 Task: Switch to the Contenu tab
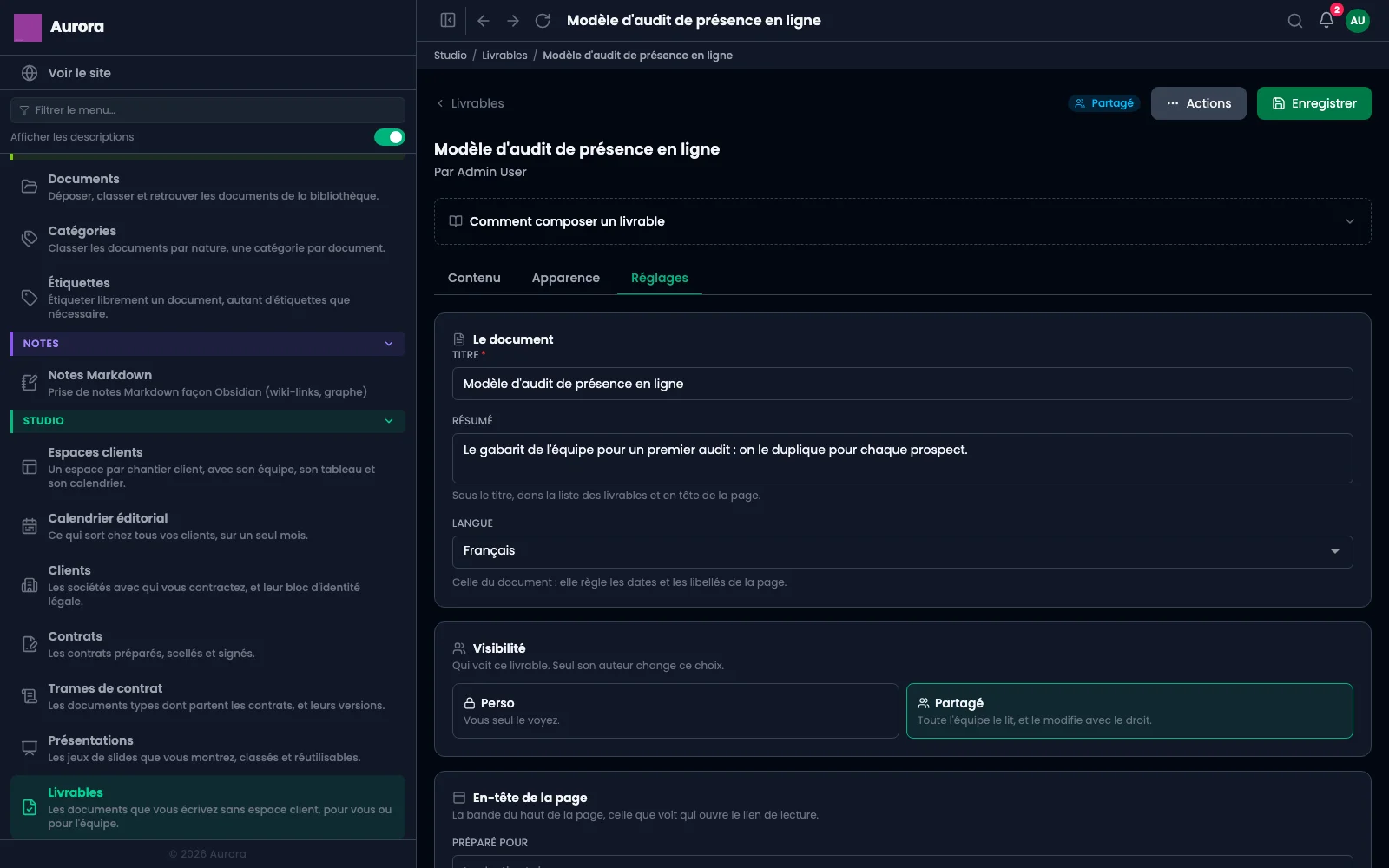point(474,278)
